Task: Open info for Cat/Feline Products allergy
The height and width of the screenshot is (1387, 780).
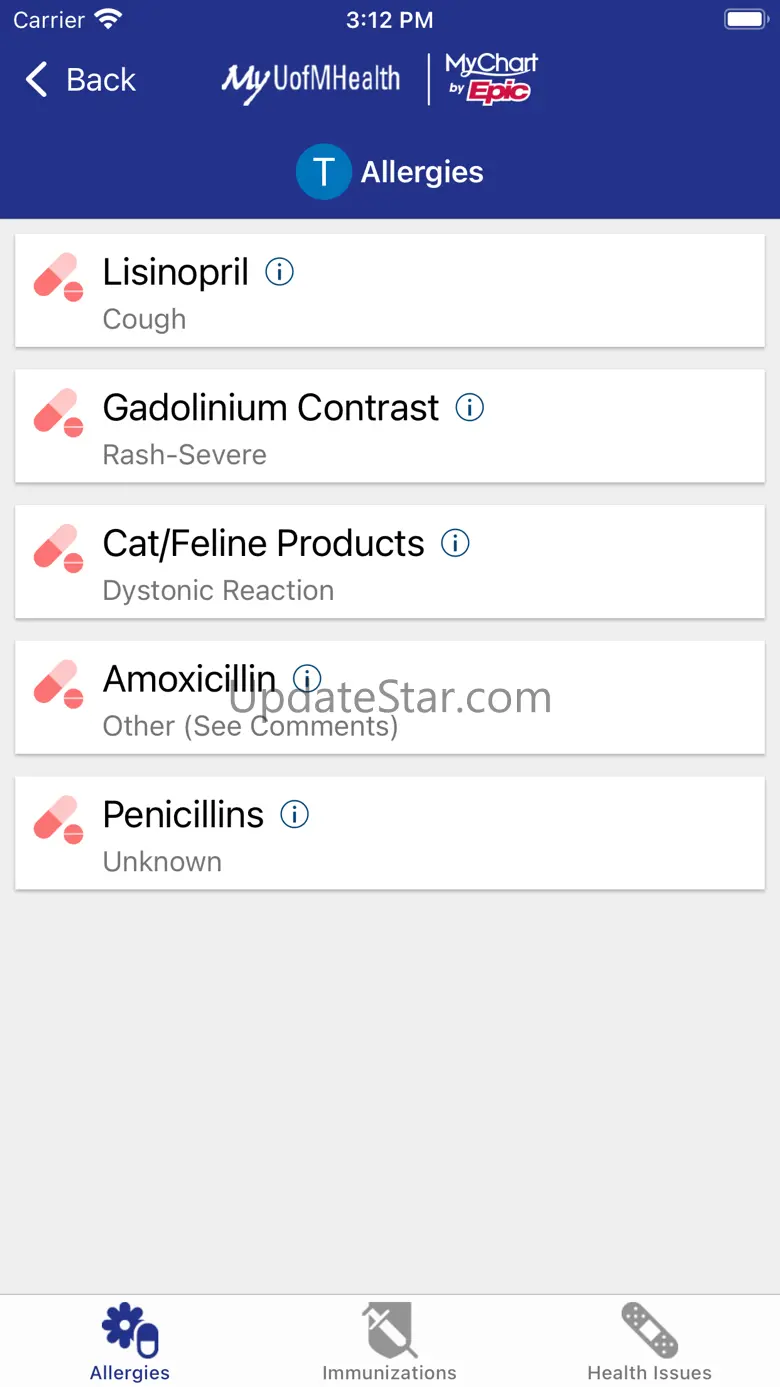Action: 455,543
